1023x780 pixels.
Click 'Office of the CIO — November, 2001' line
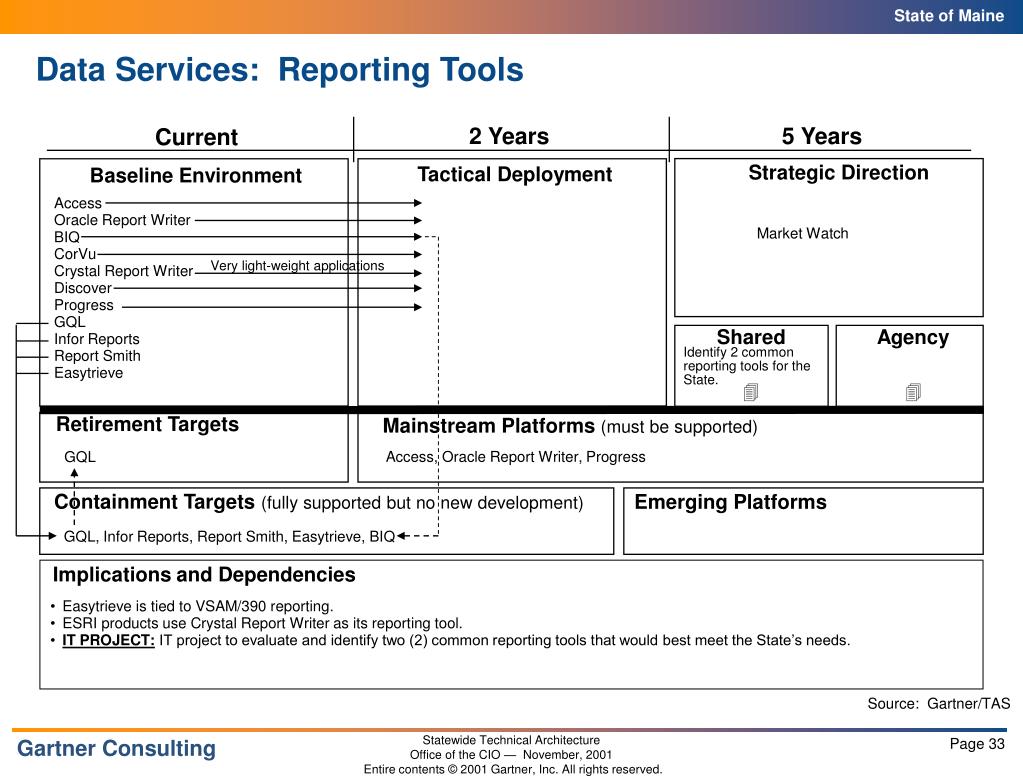click(511, 755)
